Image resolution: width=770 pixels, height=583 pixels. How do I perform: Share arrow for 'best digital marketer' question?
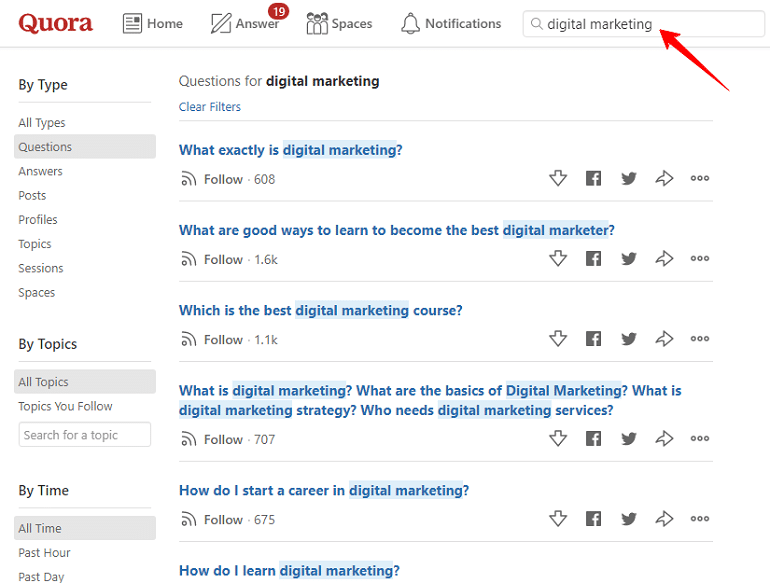click(664, 258)
